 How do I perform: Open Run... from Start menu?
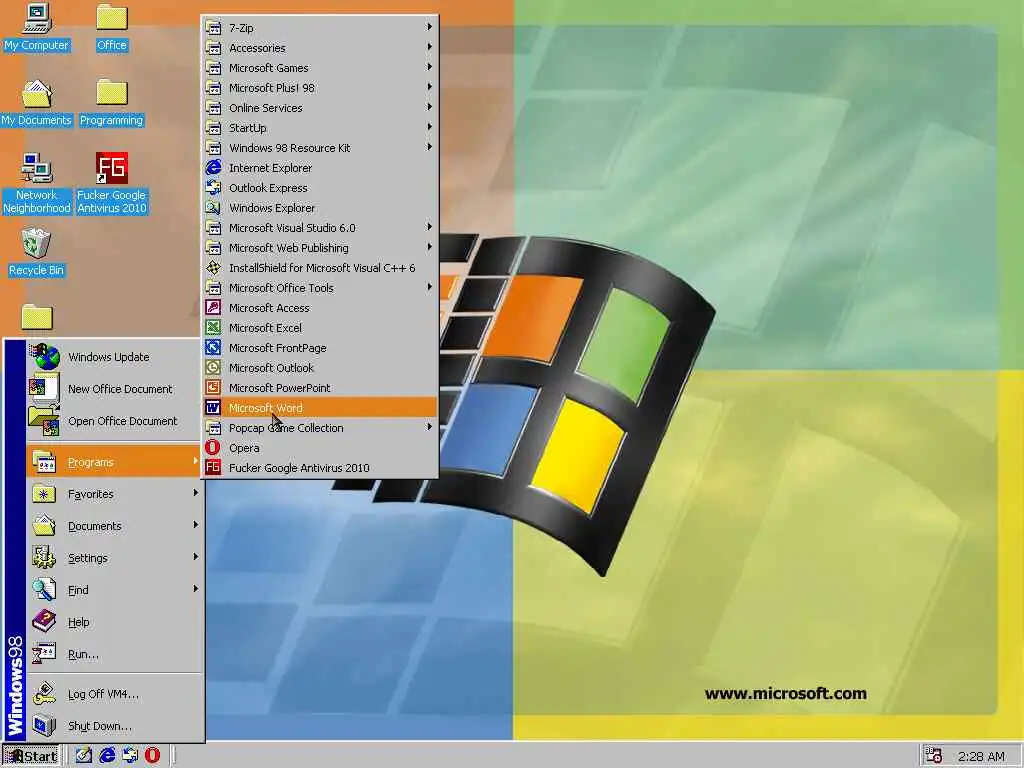tap(114, 654)
